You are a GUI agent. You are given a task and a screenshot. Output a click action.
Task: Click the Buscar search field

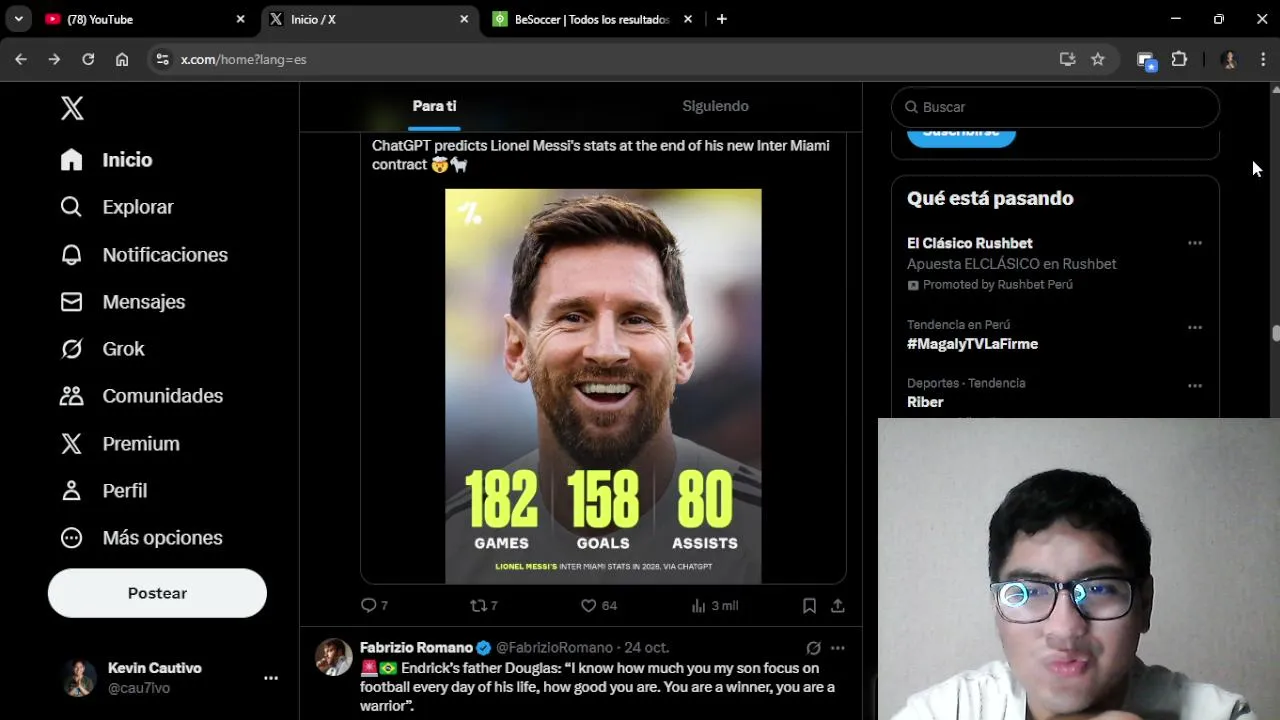[1060, 107]
